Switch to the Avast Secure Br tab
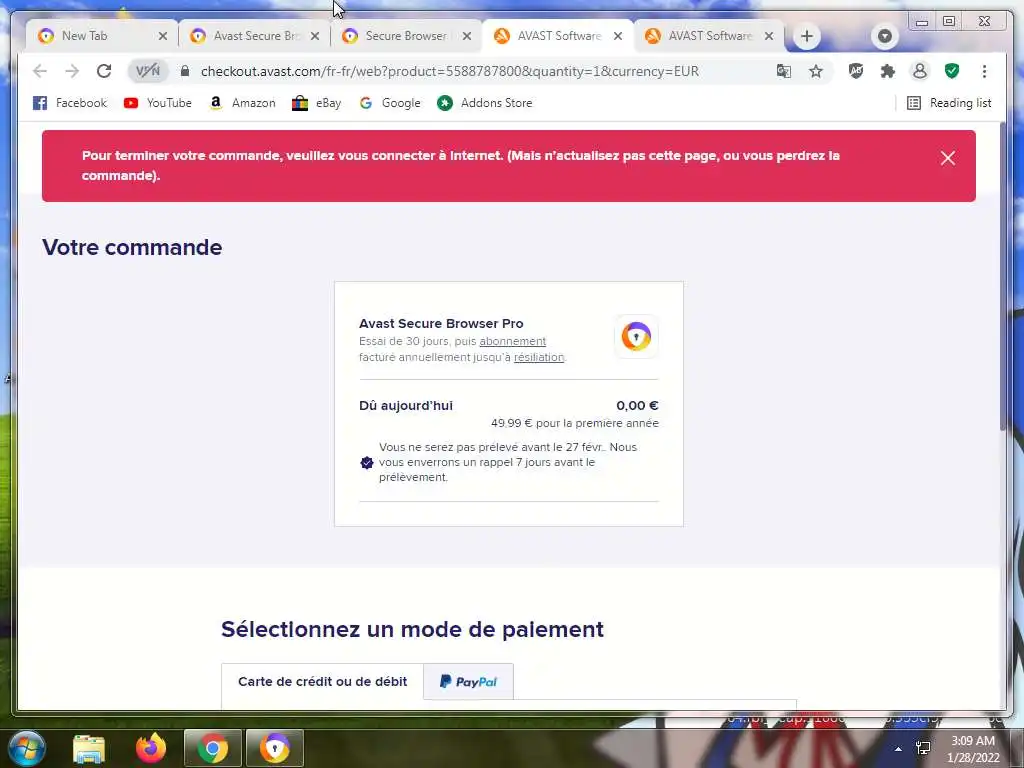Viewport: 1024px width, 768px height. [256, 36]
